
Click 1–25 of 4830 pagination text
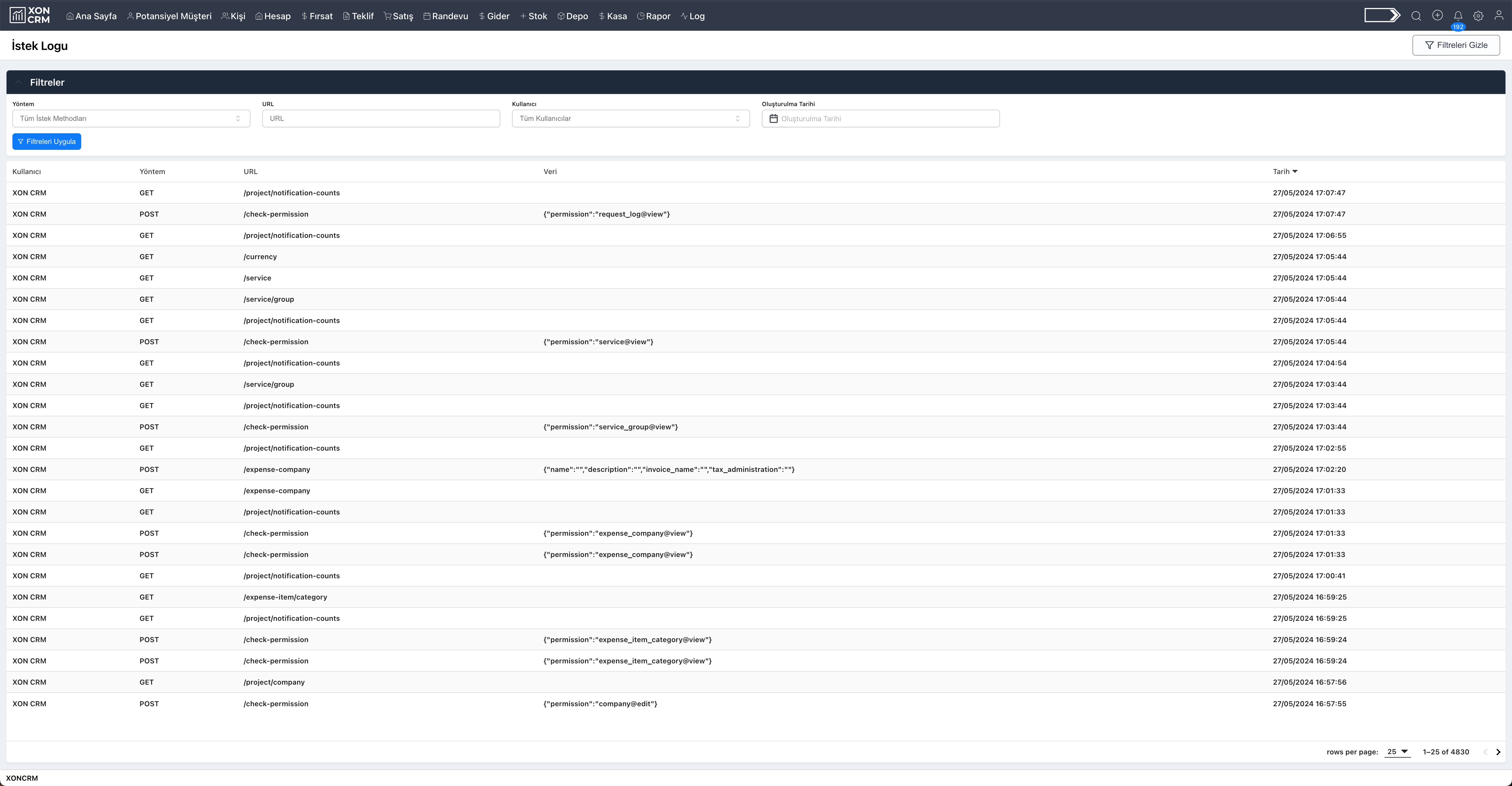pyautogui.click(x=1446, y=752)
